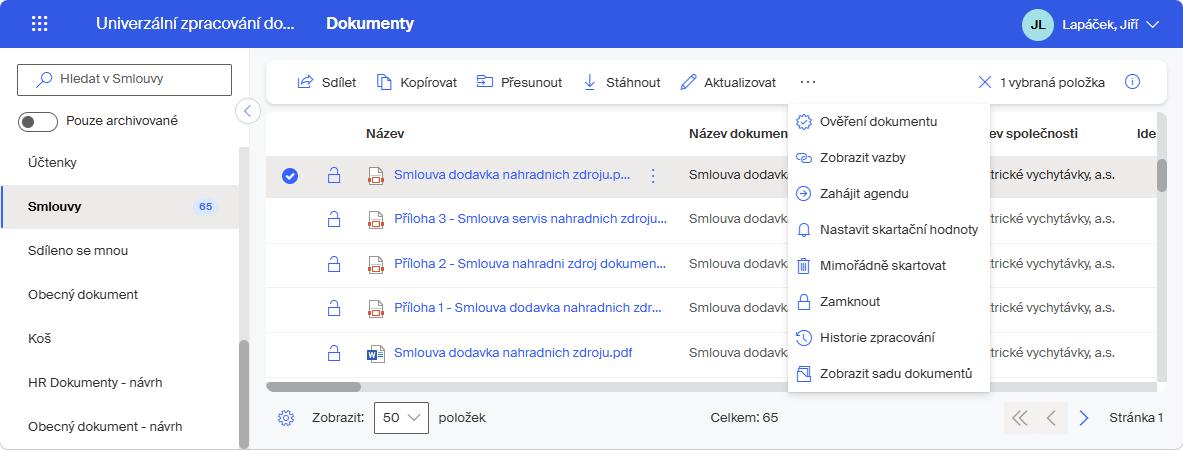Open the app launcher grid icon

[x=39, y=24]
